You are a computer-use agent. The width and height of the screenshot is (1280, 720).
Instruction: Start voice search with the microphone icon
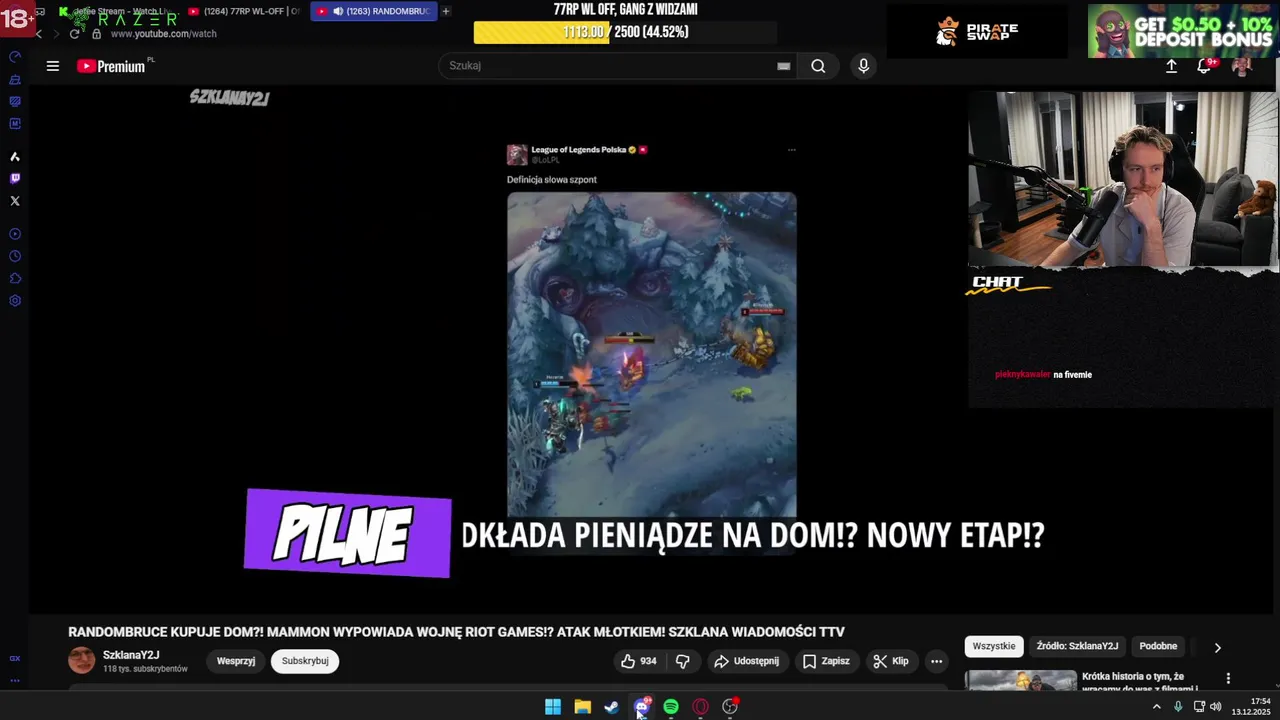tap(864, 66)
